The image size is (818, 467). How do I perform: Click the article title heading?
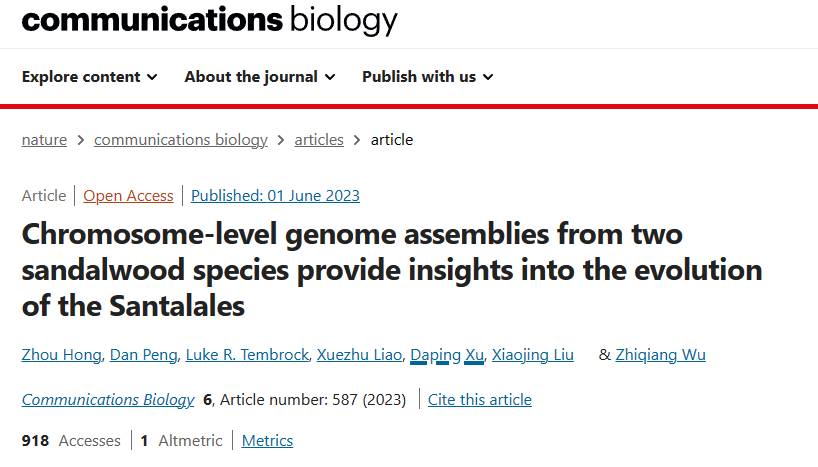(x=392, y=270)
